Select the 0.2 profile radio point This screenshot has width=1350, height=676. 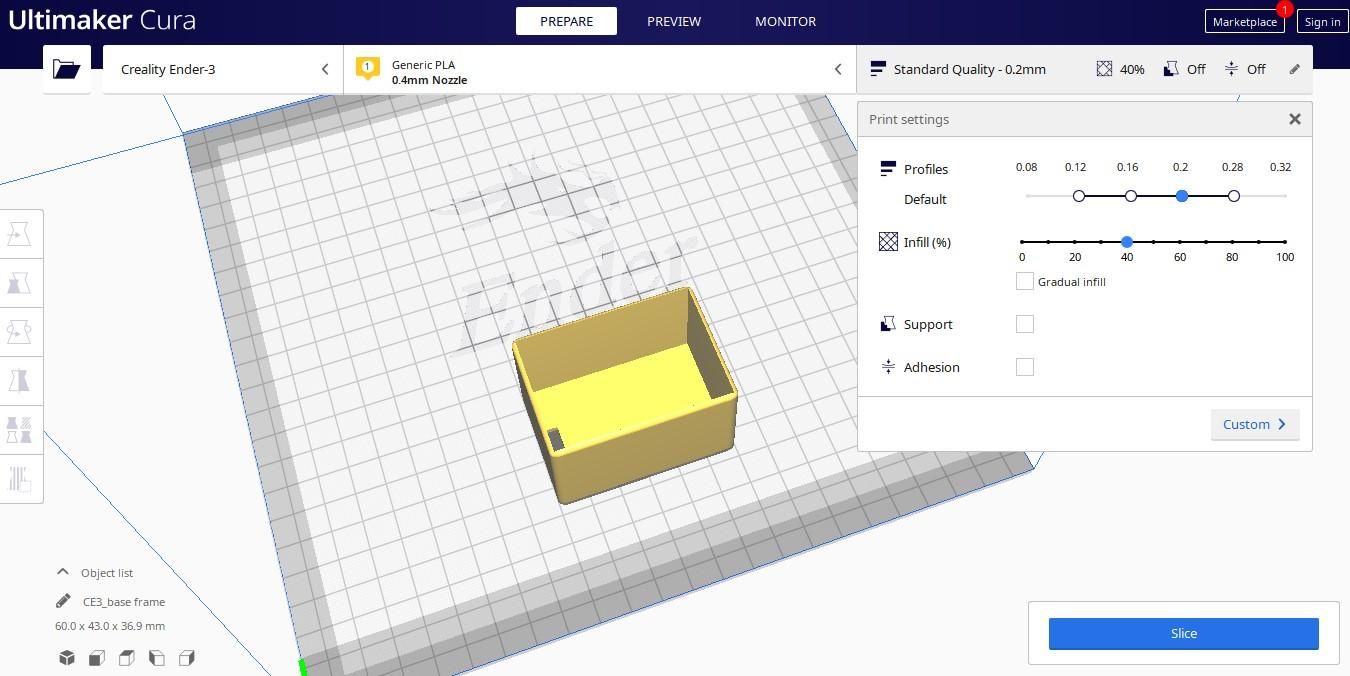coord(1182,196)
